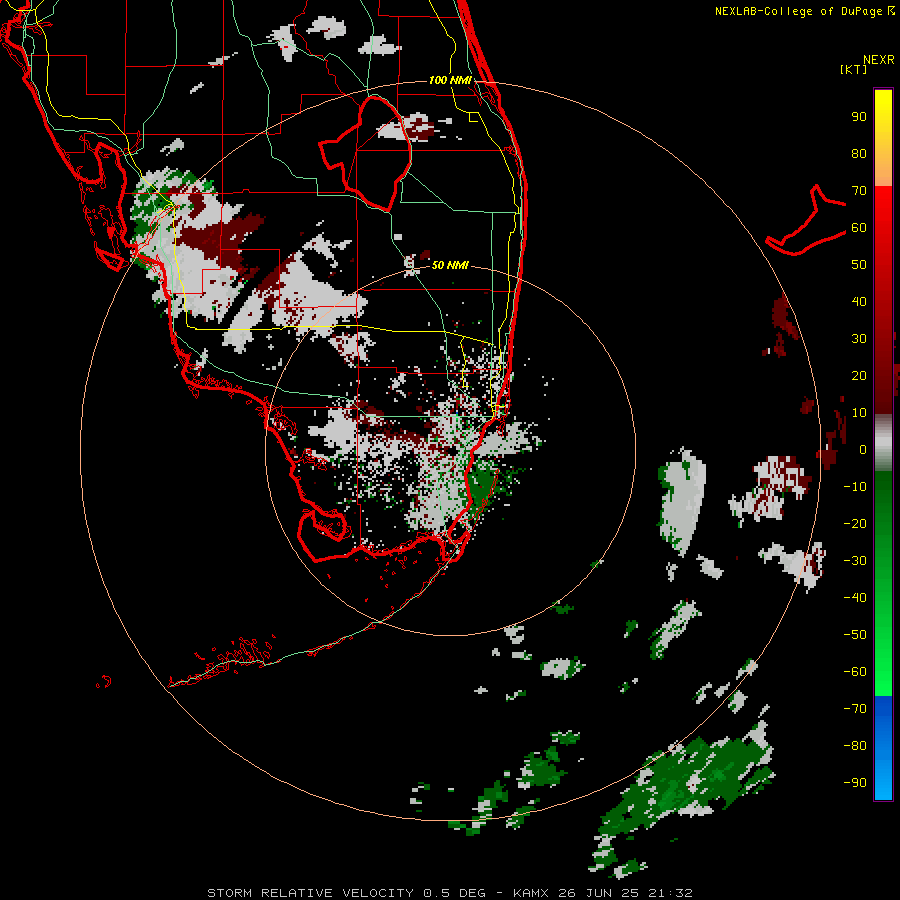
Task: Click the -30 value on velocity scale
Action: [x=855, y=561]
